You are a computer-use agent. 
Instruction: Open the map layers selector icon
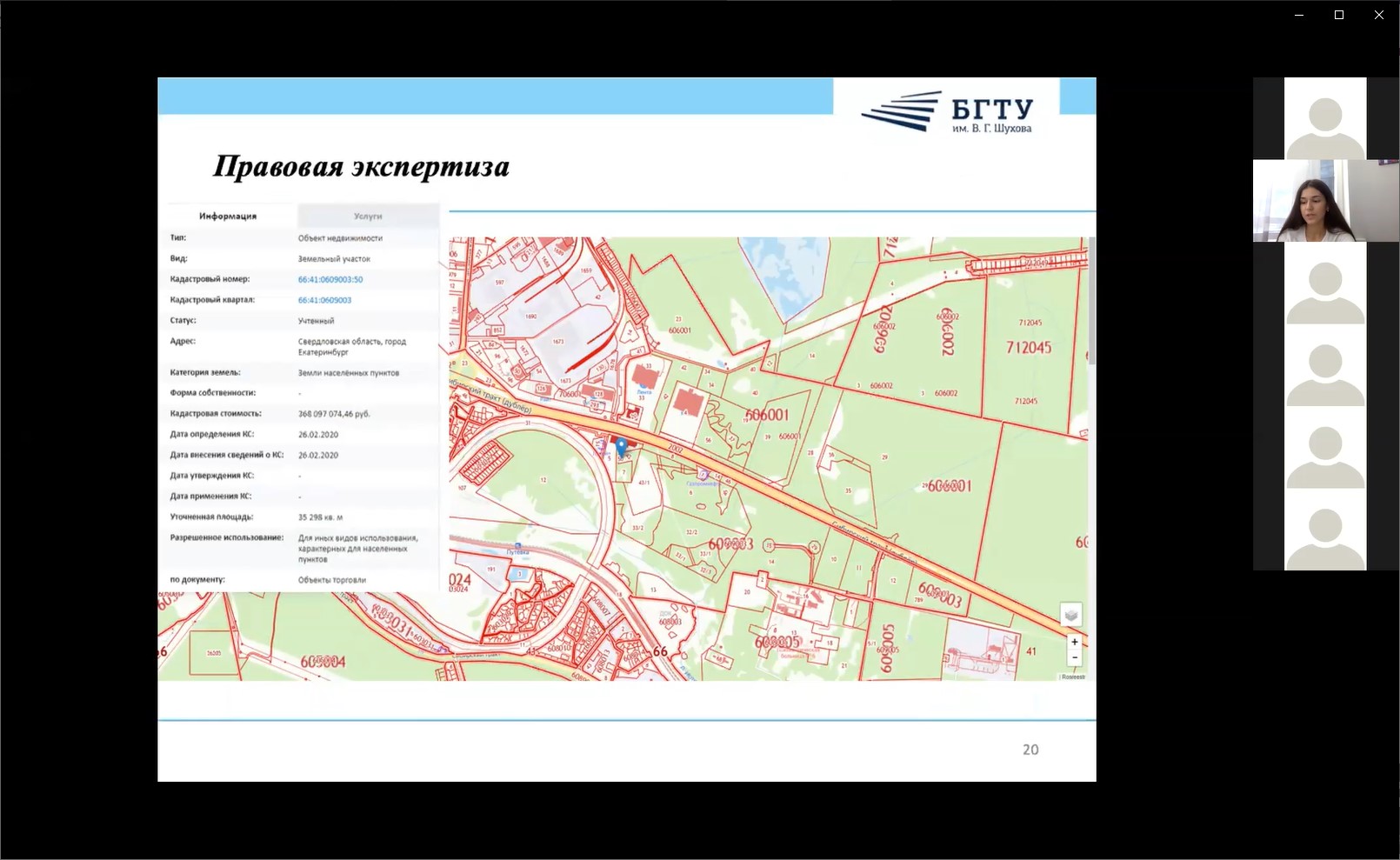coord(1071,615)
